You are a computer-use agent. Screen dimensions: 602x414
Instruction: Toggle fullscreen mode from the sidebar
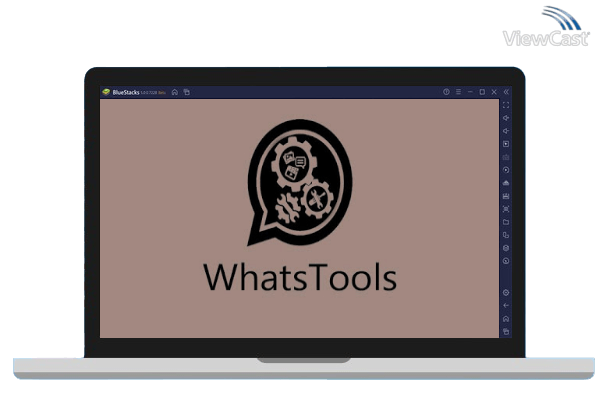[x=506, y=105]
